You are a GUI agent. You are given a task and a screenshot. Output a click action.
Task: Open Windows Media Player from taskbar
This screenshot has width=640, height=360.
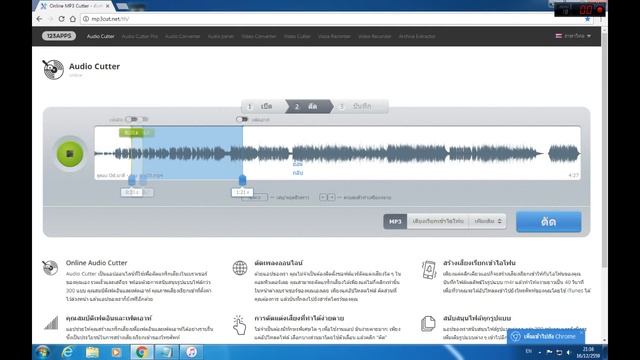pos(116,352)
